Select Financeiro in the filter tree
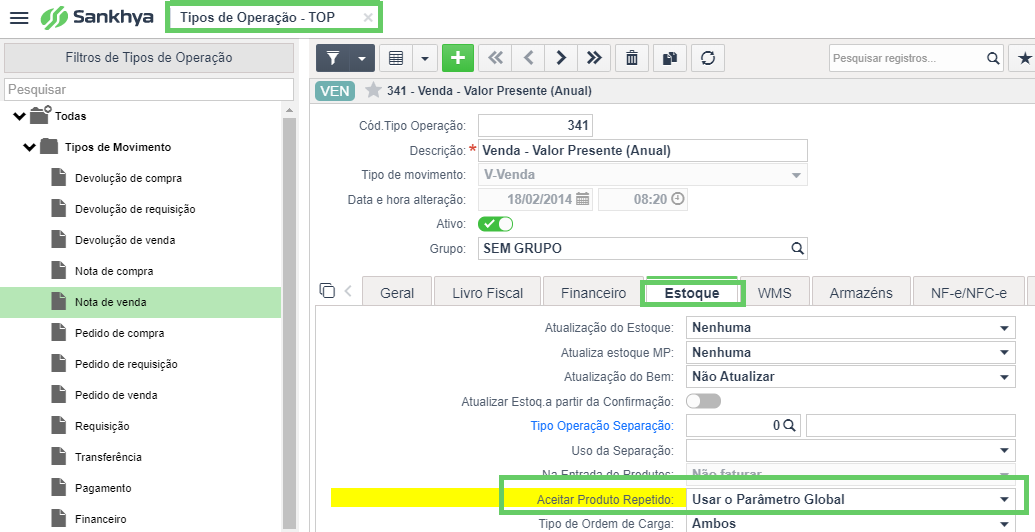1035x532 pixels. point(100,519)
